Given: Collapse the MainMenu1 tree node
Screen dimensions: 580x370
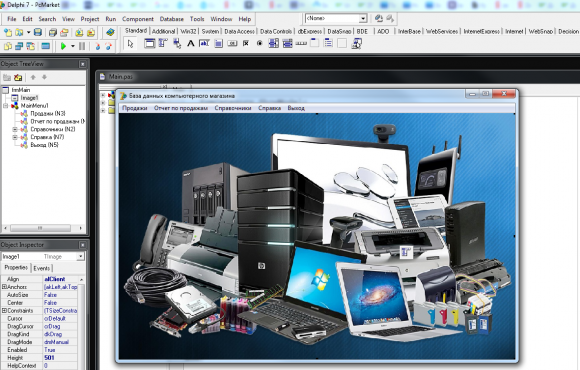Looking at the screenshot, I should [6, 106].
